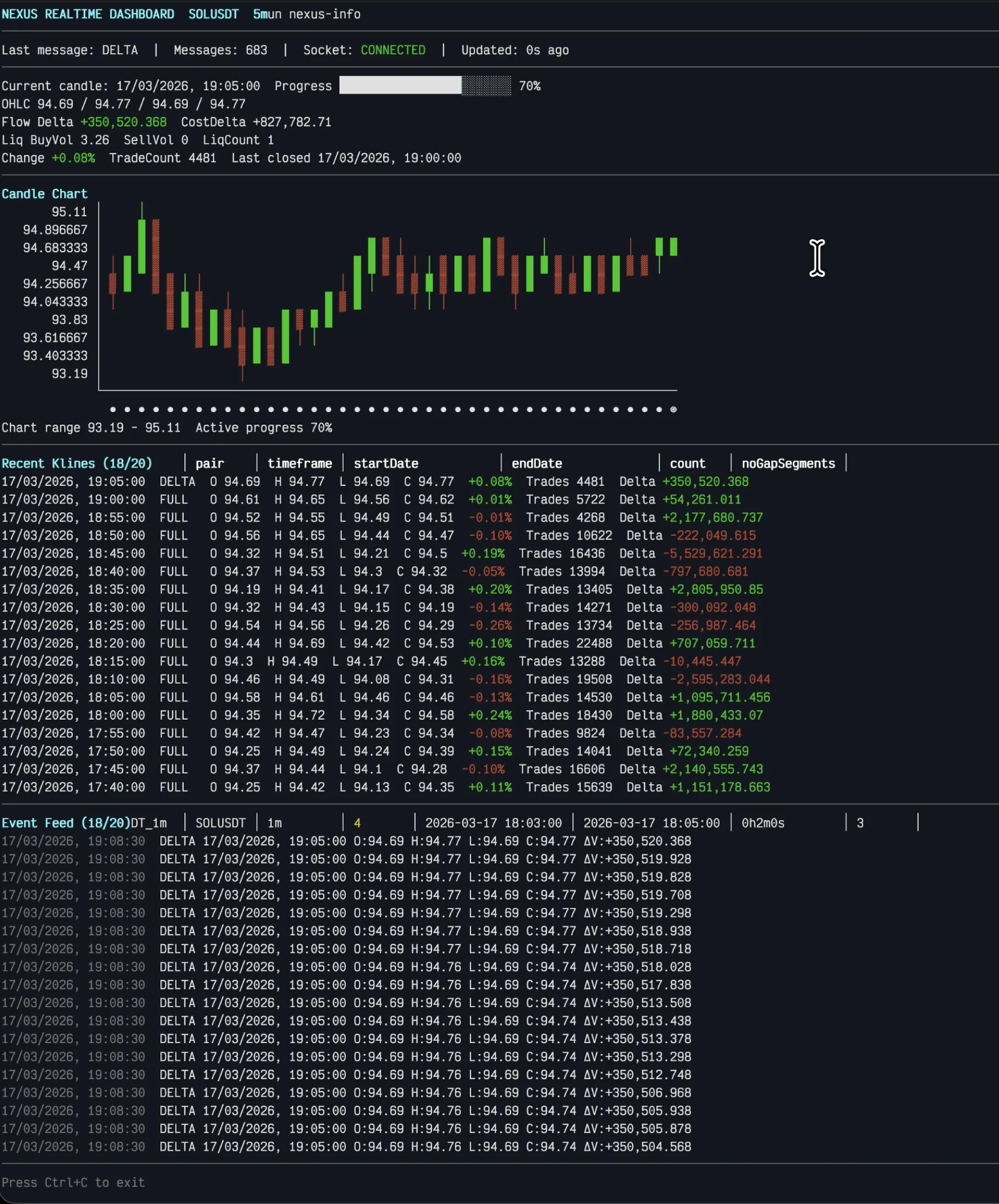The width and height of the screenshot is (999, 1204).
Task: Select the 19:05:00 DELTA kline row
Action: click(375, 482)
